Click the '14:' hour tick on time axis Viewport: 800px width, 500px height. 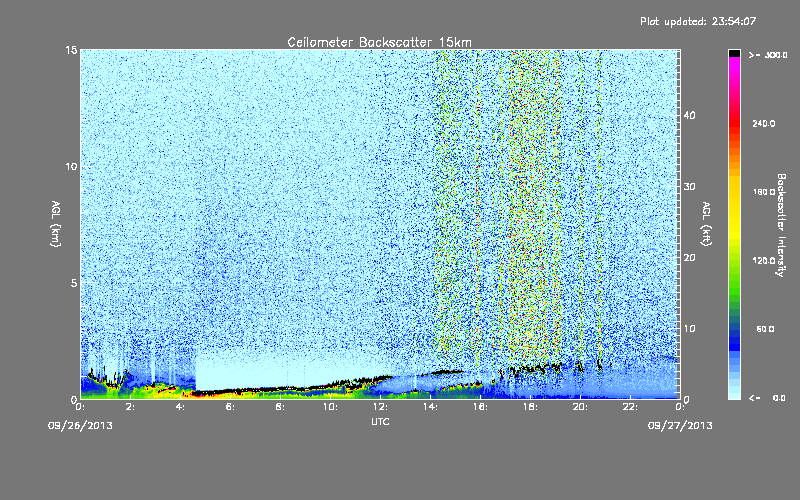(x=430, y=407)
